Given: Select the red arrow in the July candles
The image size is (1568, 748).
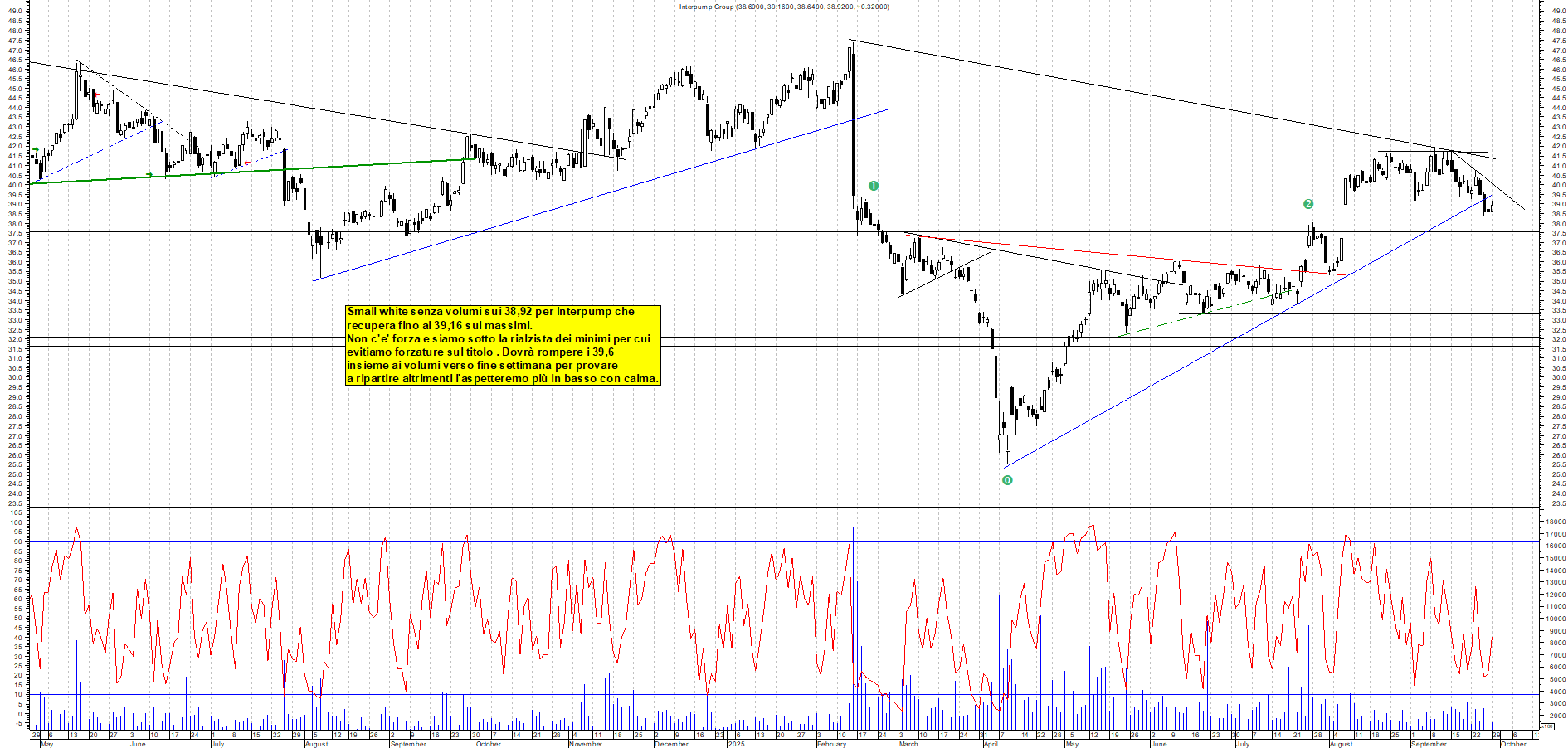Looking at the screenshot, I should pyautogui.click(x=247, y=163).
